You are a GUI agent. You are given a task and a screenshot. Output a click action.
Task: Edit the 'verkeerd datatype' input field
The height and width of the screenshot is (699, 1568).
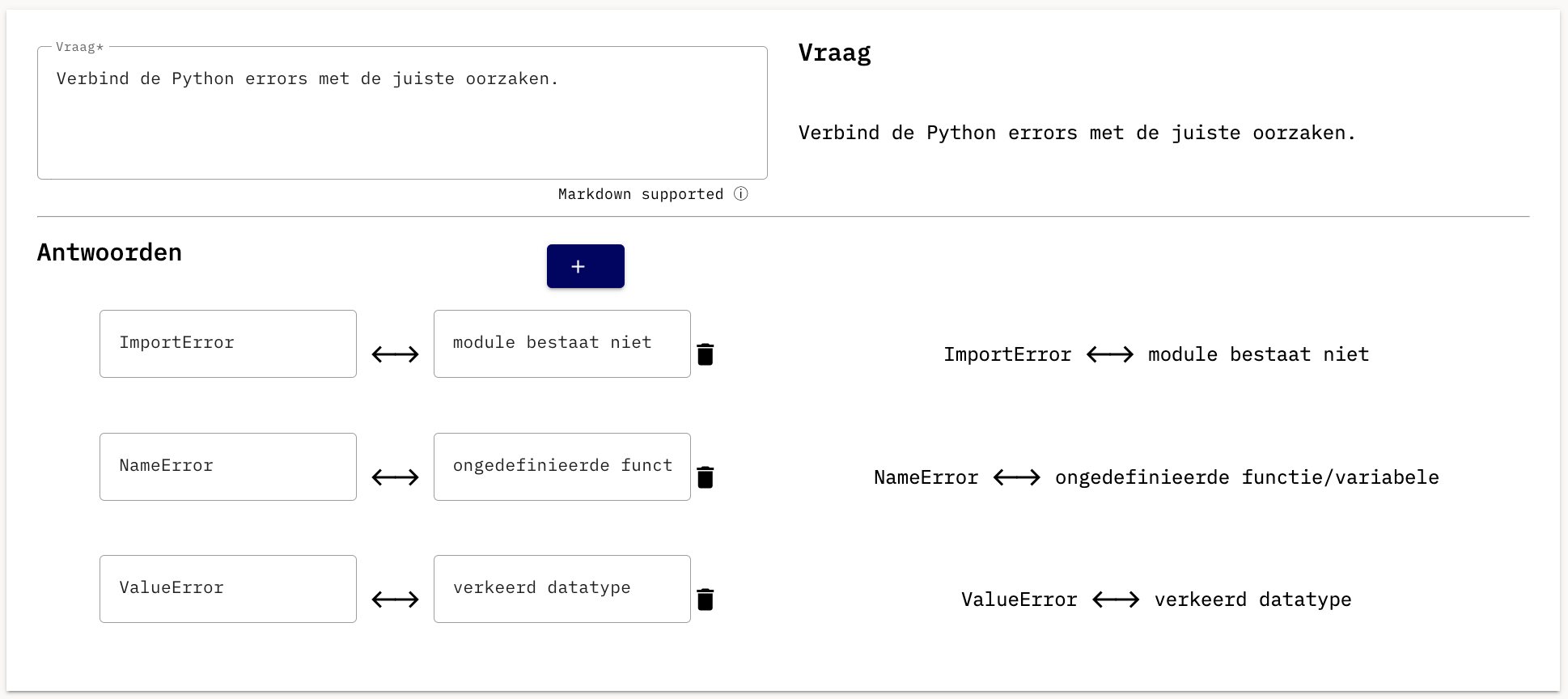click(562, 589)
